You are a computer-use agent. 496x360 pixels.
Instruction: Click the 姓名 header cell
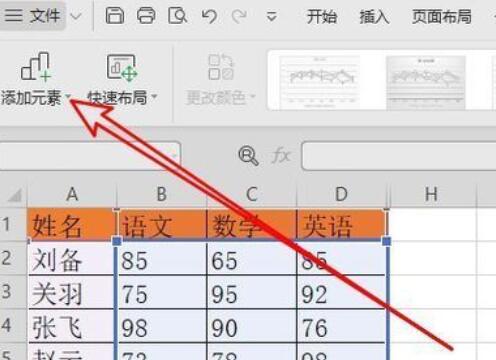coord(71,225)
